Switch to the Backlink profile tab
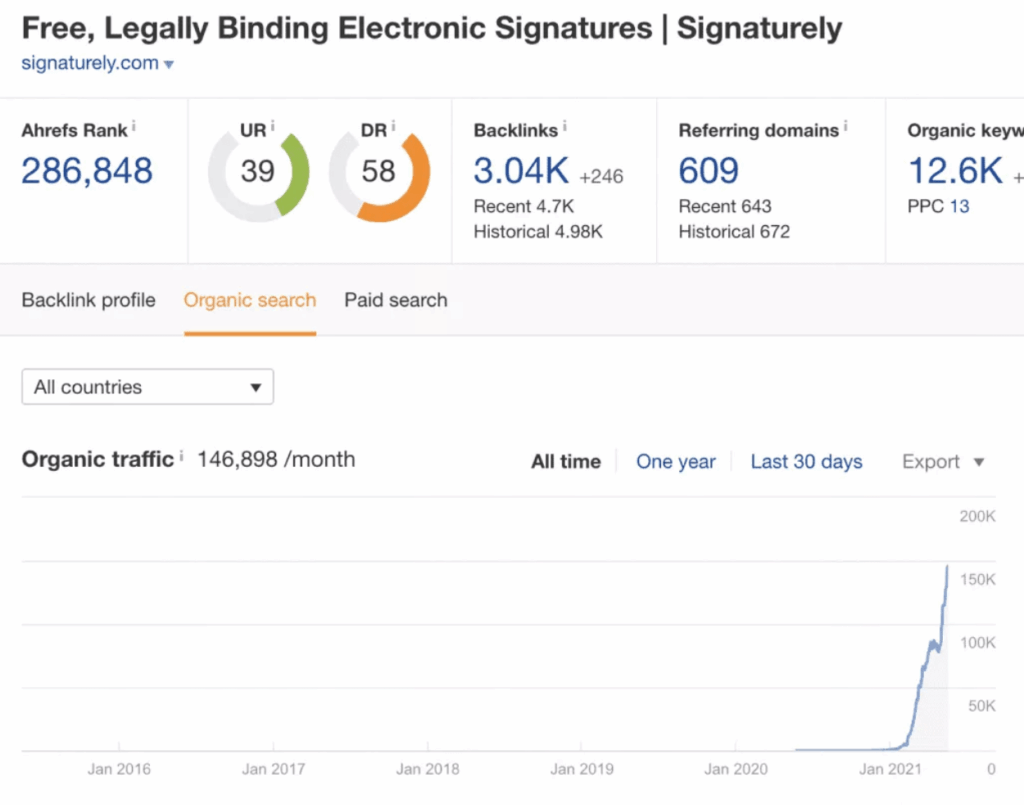Viewport: 1024px width, 805px height. tap(88, 300)
